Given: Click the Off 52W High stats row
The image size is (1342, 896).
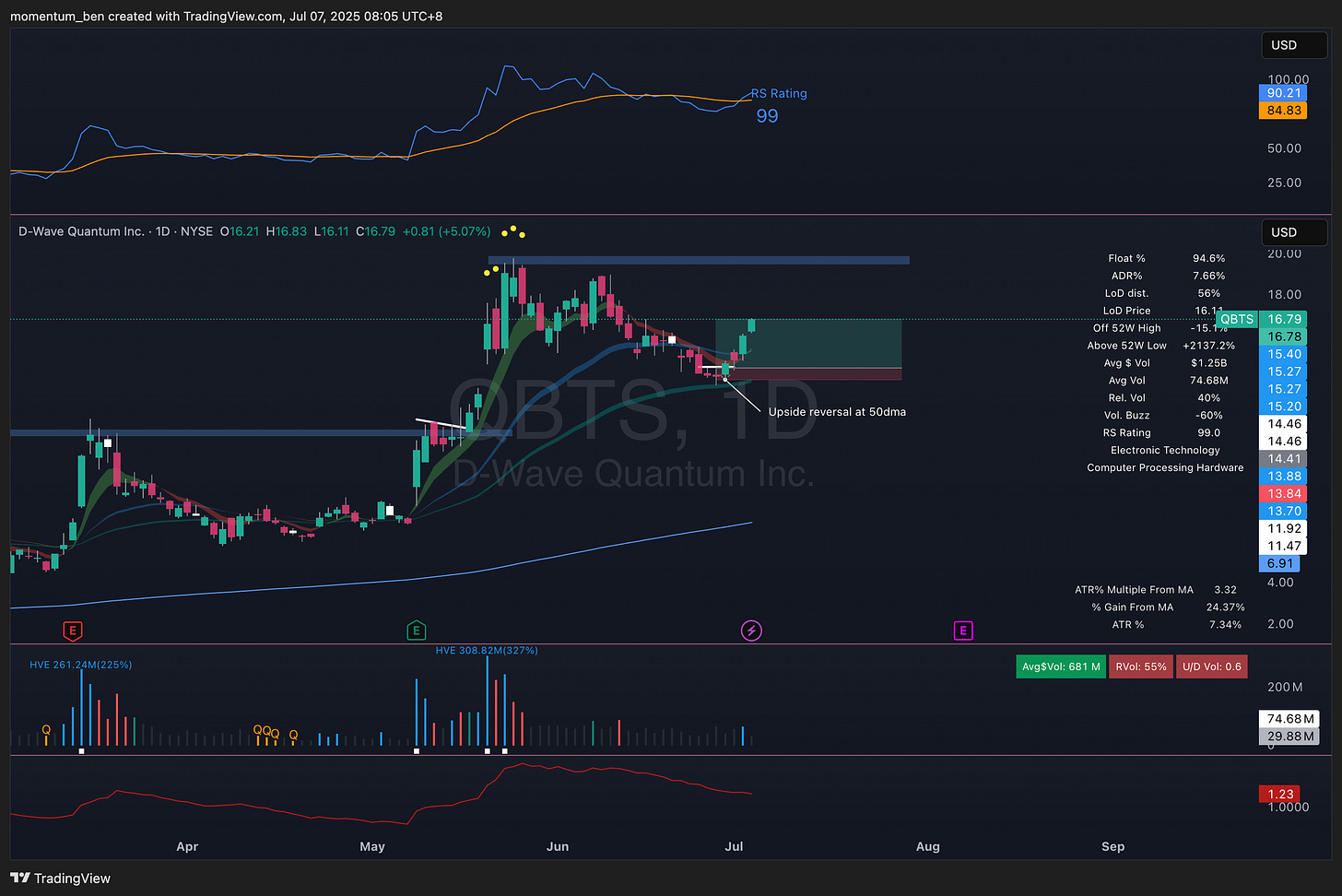Looking at the screenshot, I should point(1160,328).
